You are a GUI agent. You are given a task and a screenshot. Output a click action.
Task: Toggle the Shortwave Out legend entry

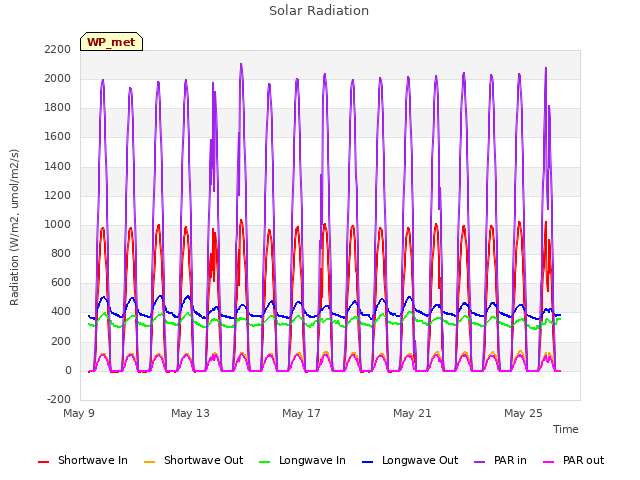(x=194, y=461)
